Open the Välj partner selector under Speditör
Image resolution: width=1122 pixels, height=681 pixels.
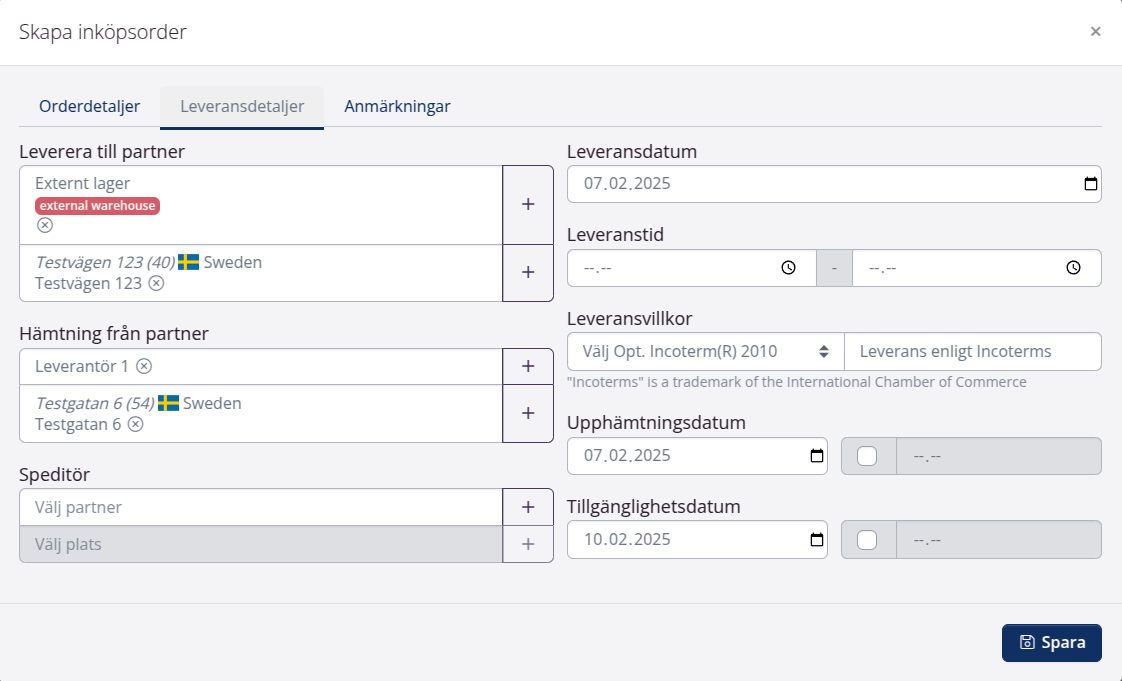[x=250, y=507]
